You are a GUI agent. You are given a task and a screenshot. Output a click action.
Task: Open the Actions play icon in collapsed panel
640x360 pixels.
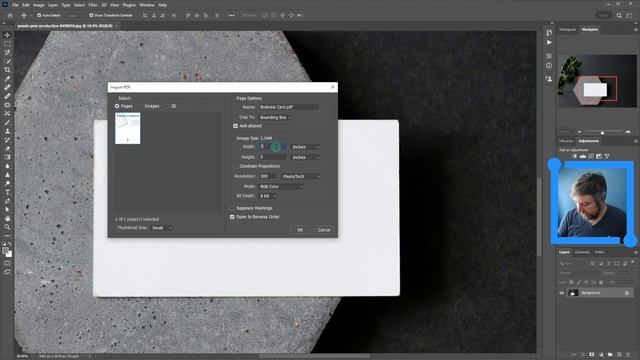coord(549,42)
